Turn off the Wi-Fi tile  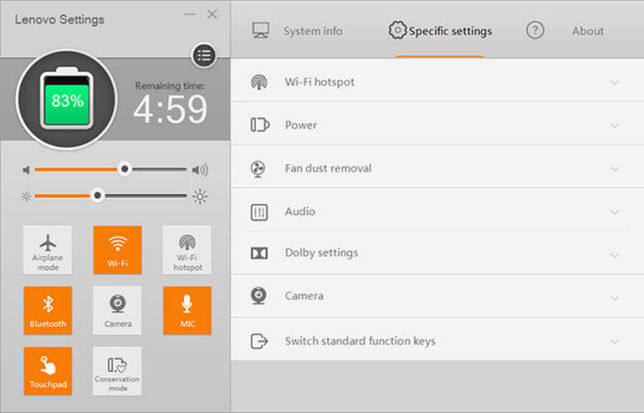pos(117,250)
